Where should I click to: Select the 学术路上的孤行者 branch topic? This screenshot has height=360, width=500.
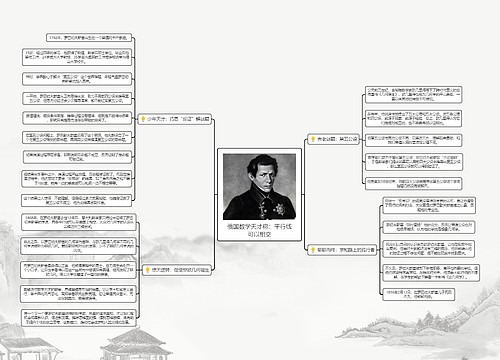[x=342, y=249]
